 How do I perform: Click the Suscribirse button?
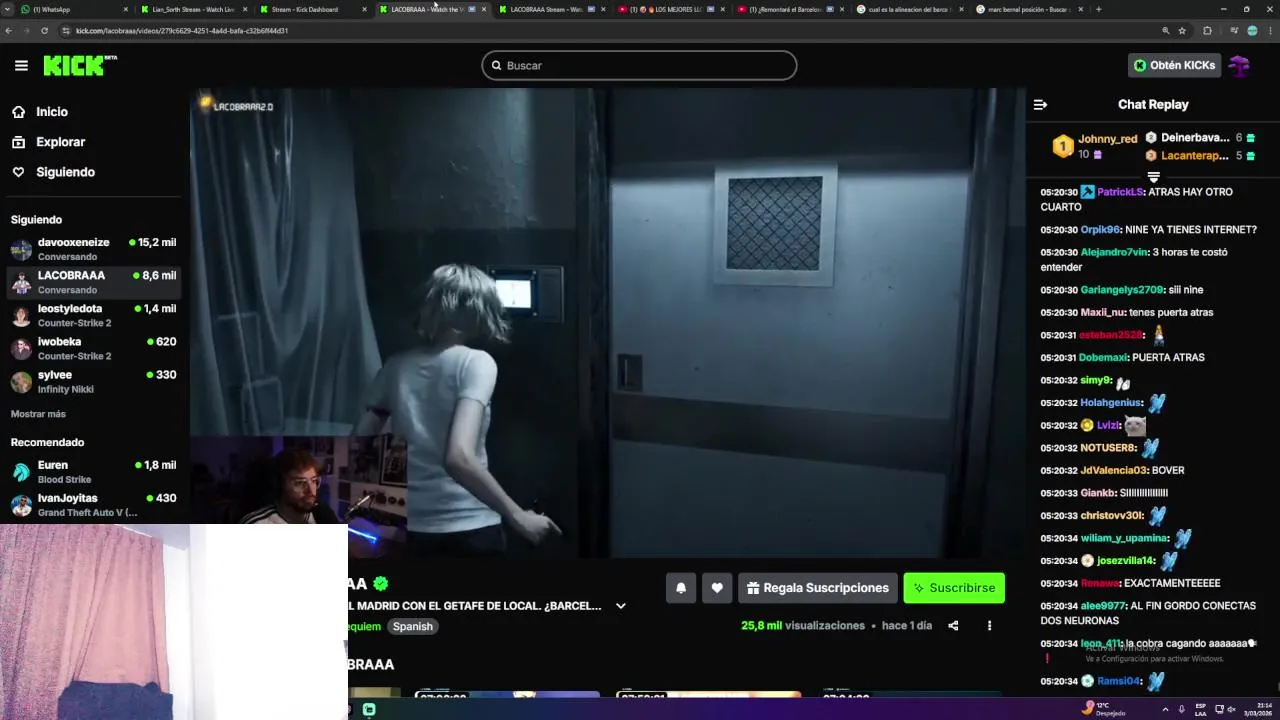(x=954, y=588)
